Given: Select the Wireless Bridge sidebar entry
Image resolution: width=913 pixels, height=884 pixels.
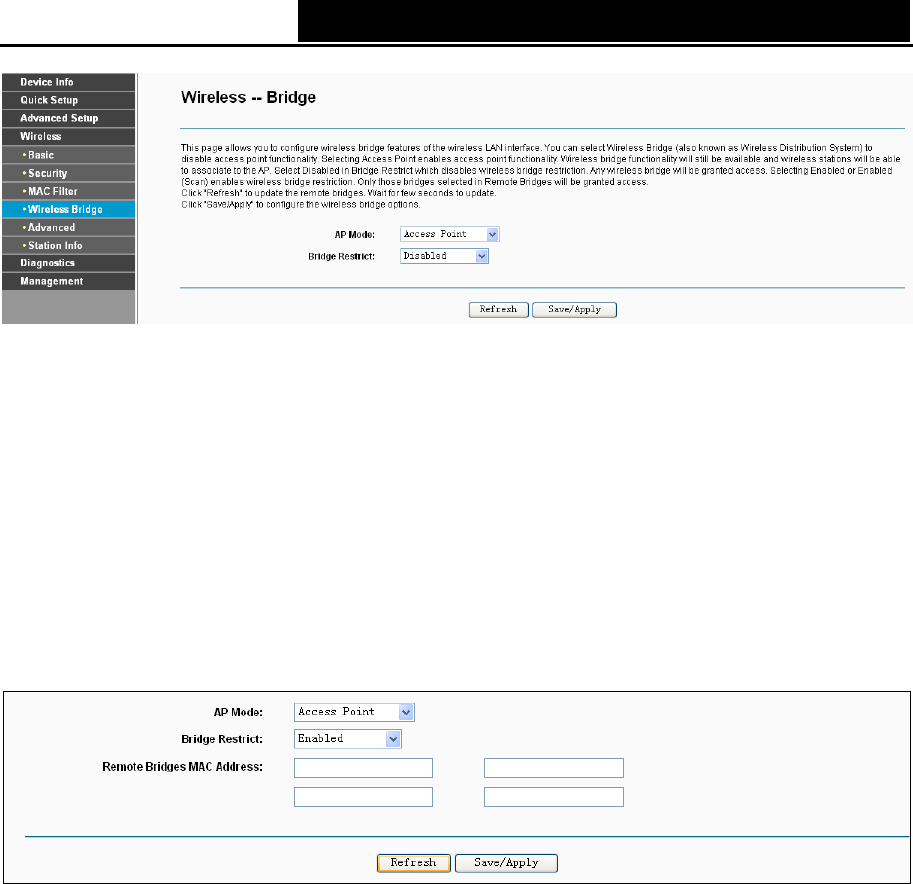Looking at the screenshot, I should point(68,209).
